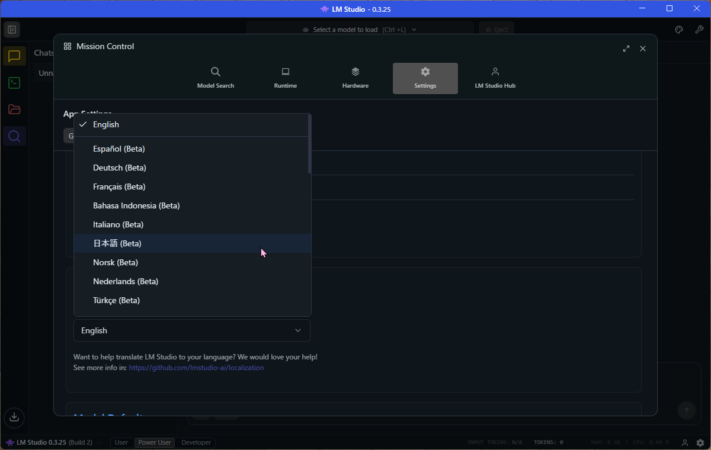Choose Türkçe (Beta) language
Image resolution: width=711 pixels, height=450 pixels.
[x=192, y=300]
